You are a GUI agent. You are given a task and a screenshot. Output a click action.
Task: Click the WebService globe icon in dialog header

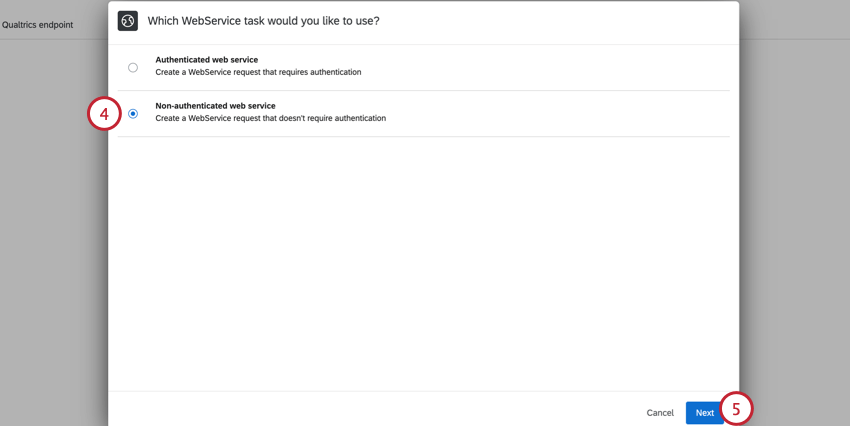128,21
